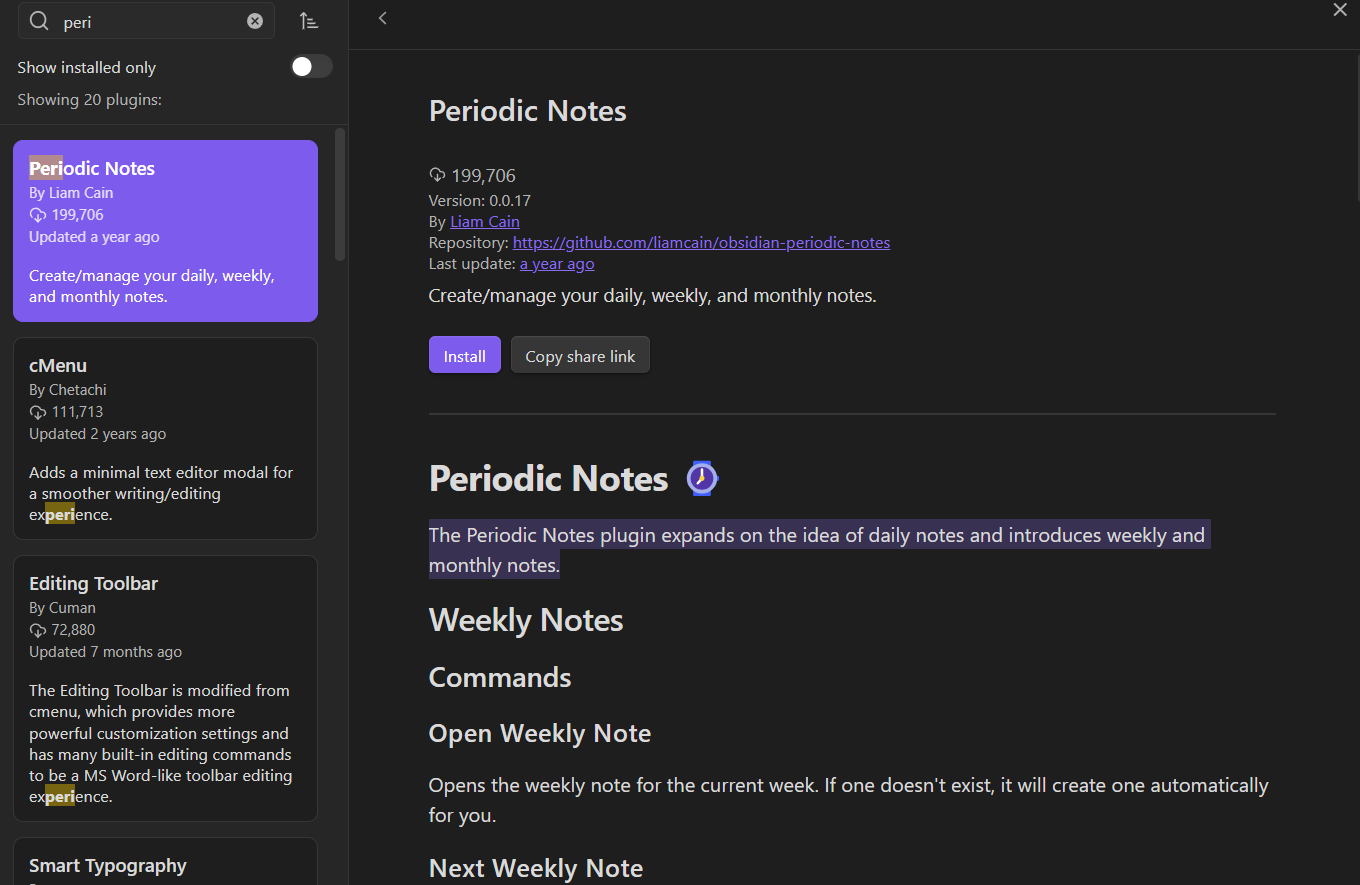Open the cMenu plugin details
The height and width of the screenshot is (885, 1360).
[165, 438]
